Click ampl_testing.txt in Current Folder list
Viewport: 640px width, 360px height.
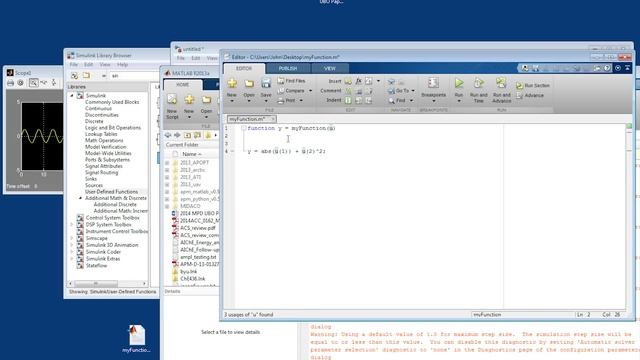tap(198, 257)
